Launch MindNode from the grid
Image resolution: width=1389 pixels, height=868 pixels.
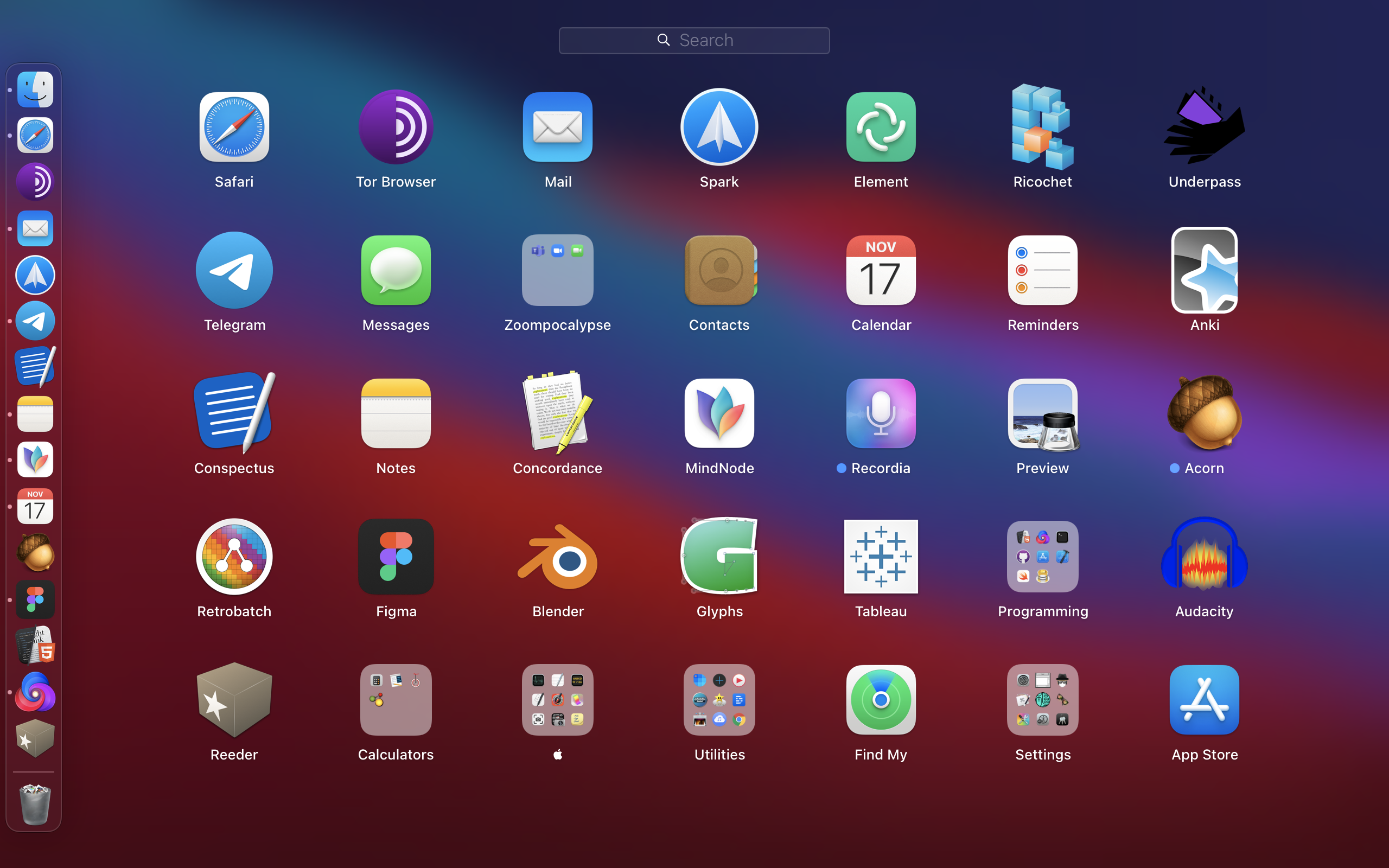pos(719,413)
